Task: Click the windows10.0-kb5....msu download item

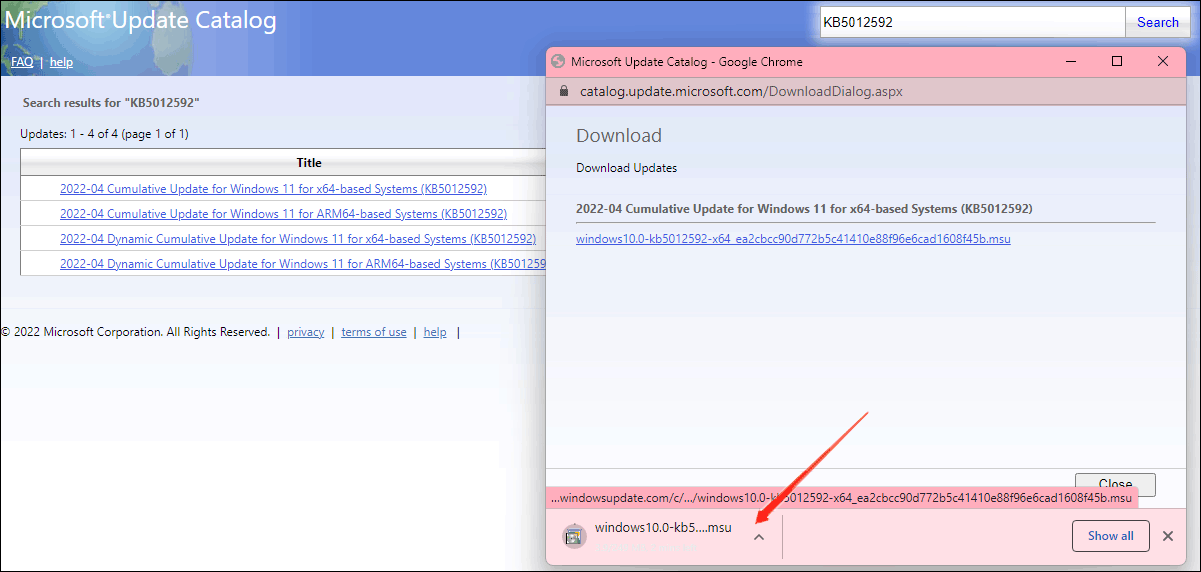Action: 663,528
